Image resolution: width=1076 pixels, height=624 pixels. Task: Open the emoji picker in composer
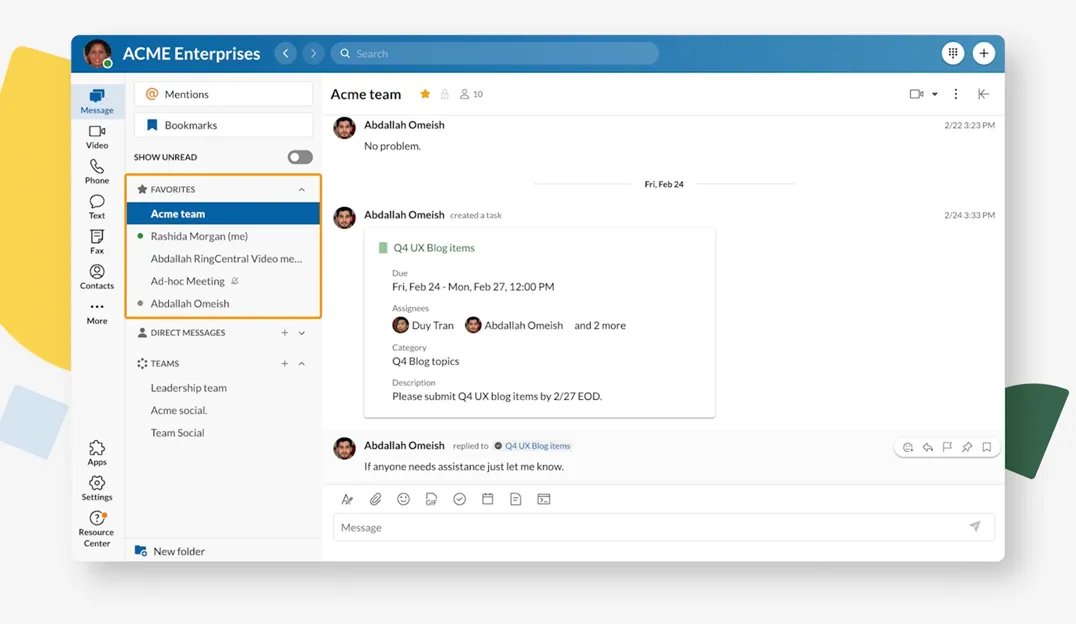point(404,499)
